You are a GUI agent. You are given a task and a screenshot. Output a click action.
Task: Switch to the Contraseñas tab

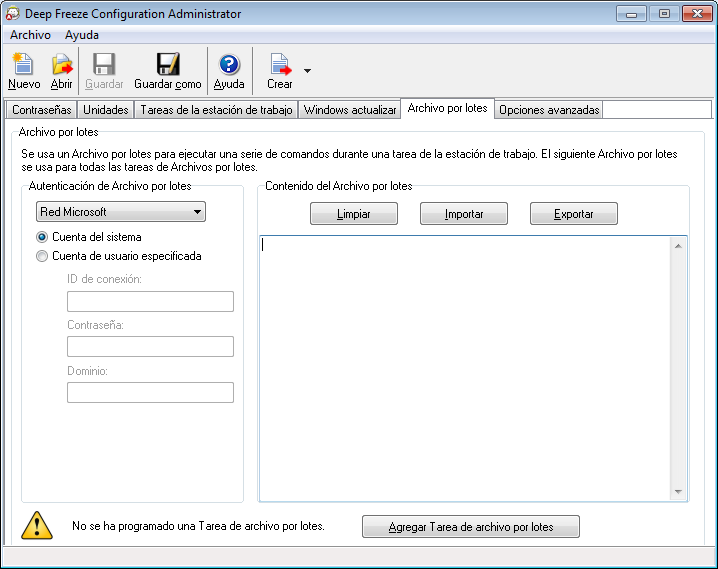tap(42, 110)
